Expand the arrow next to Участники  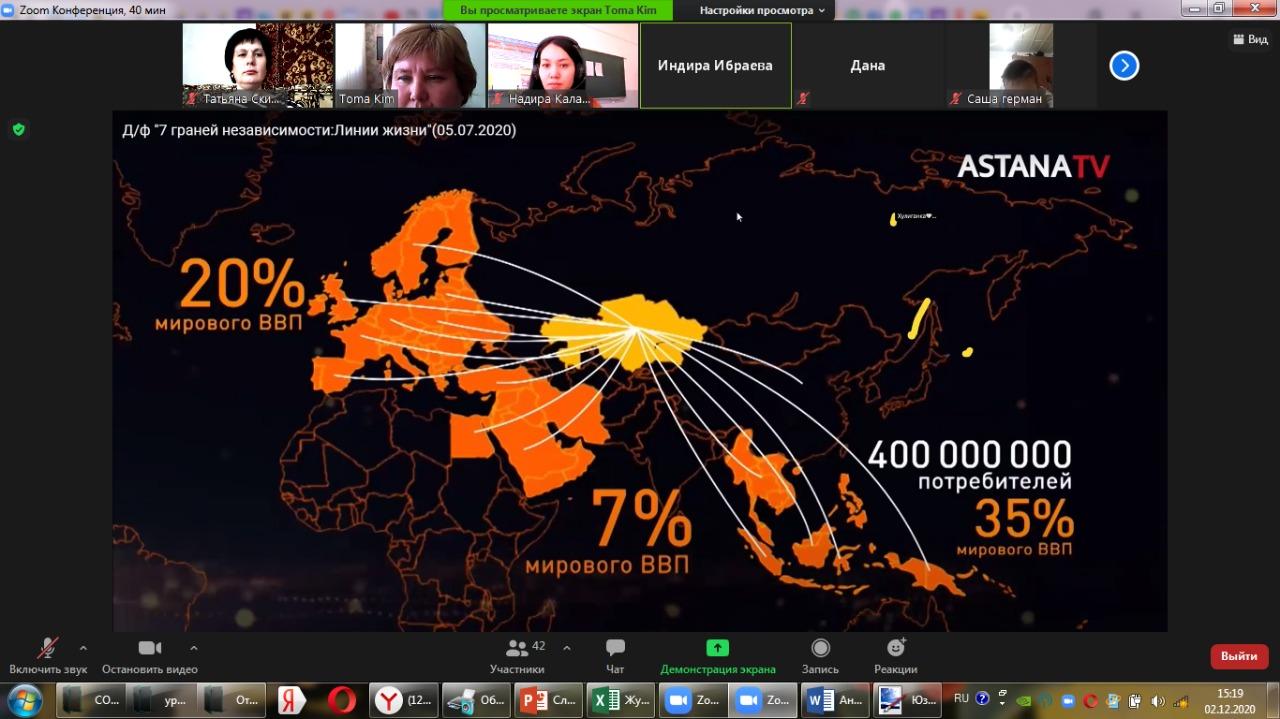pyautogui.click(x=567, y=648)
